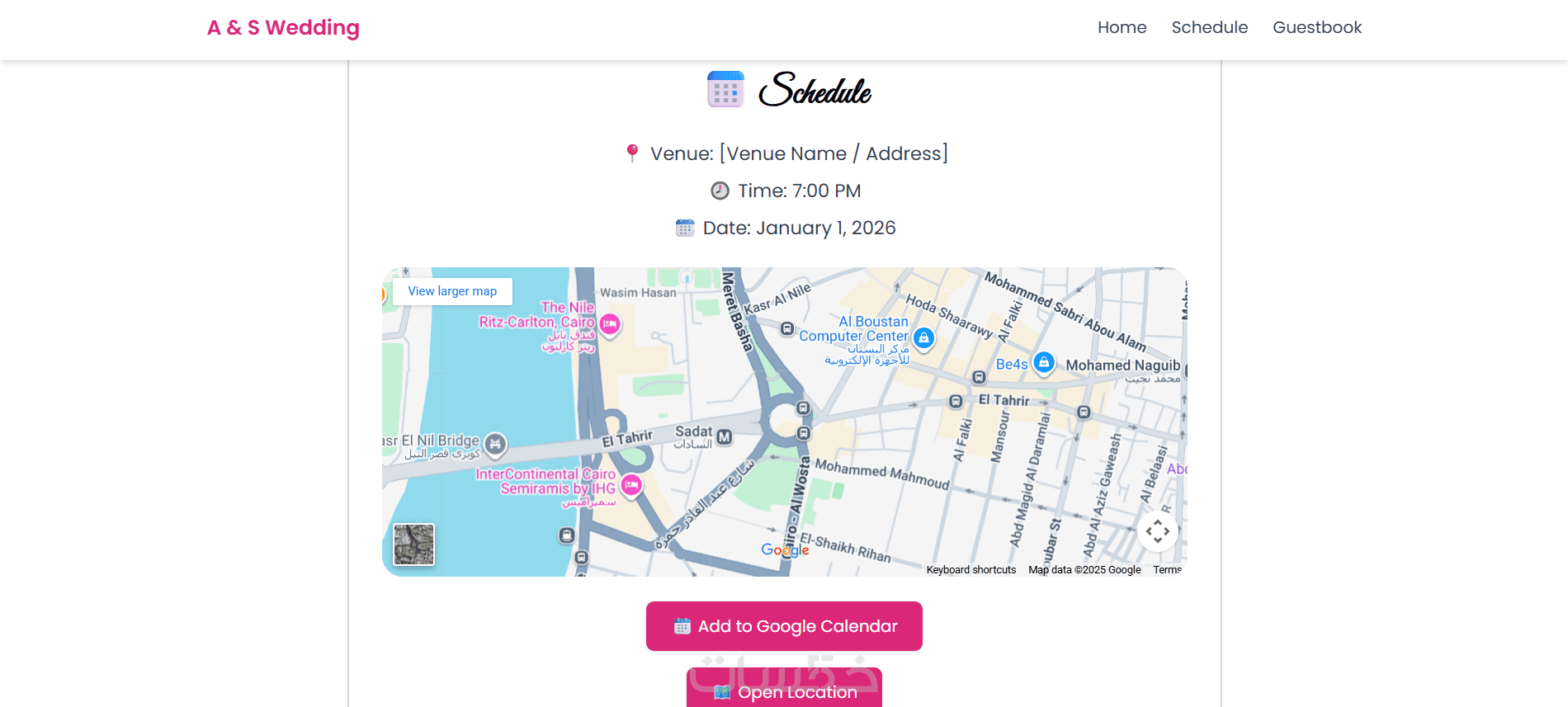
Task: Go to Schedule in navigation bar
Action: [1209, 27]
